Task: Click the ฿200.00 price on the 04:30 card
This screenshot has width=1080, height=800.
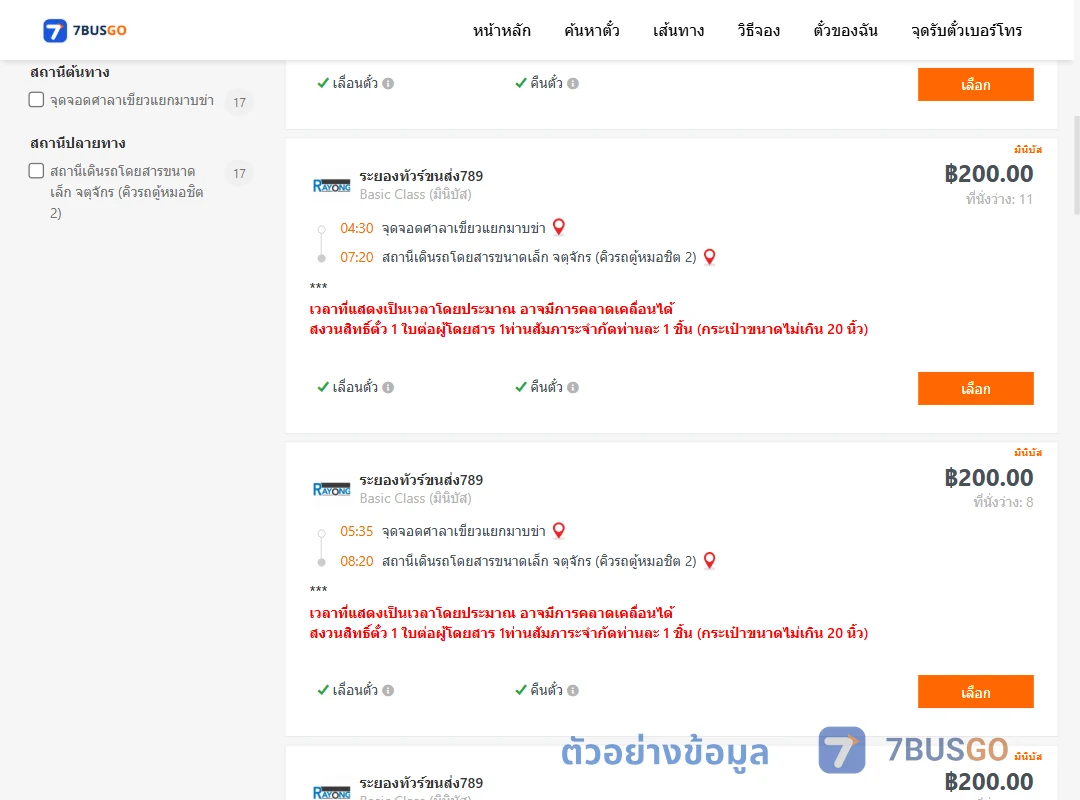Action: pyautogui.click(x=988, y=174)
